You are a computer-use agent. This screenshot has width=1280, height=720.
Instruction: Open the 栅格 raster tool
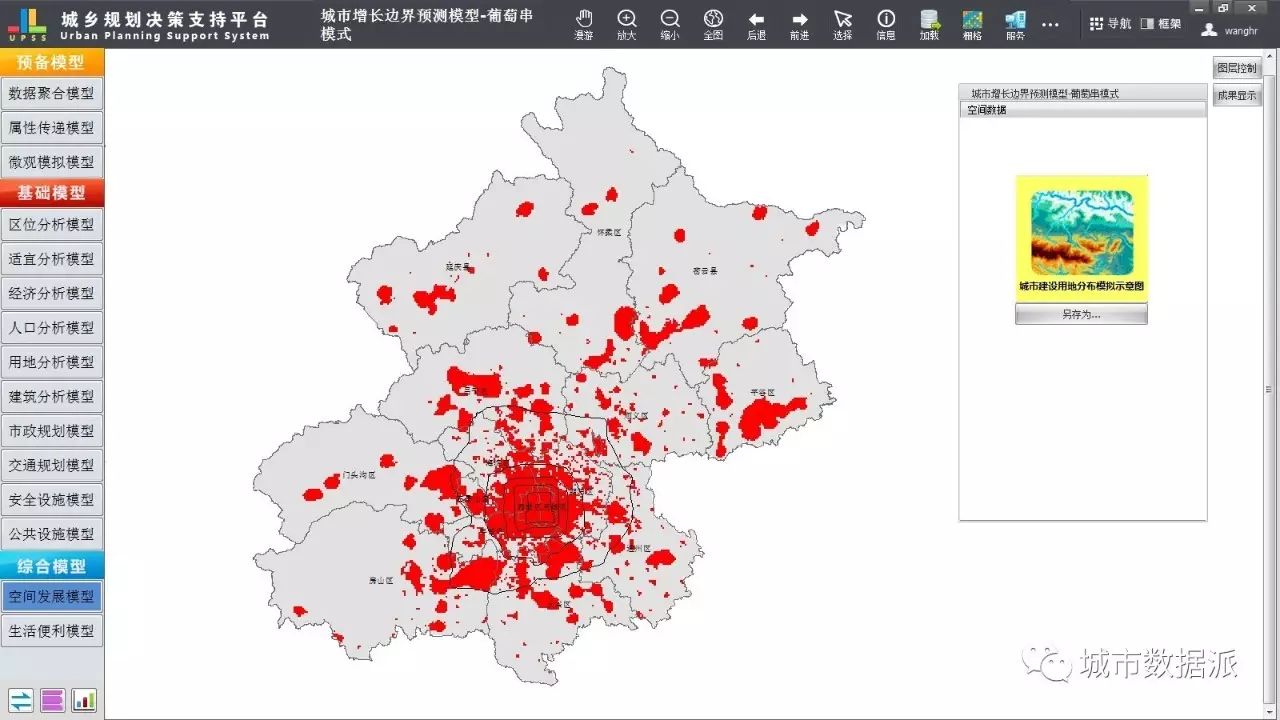(x=972, y=25)
